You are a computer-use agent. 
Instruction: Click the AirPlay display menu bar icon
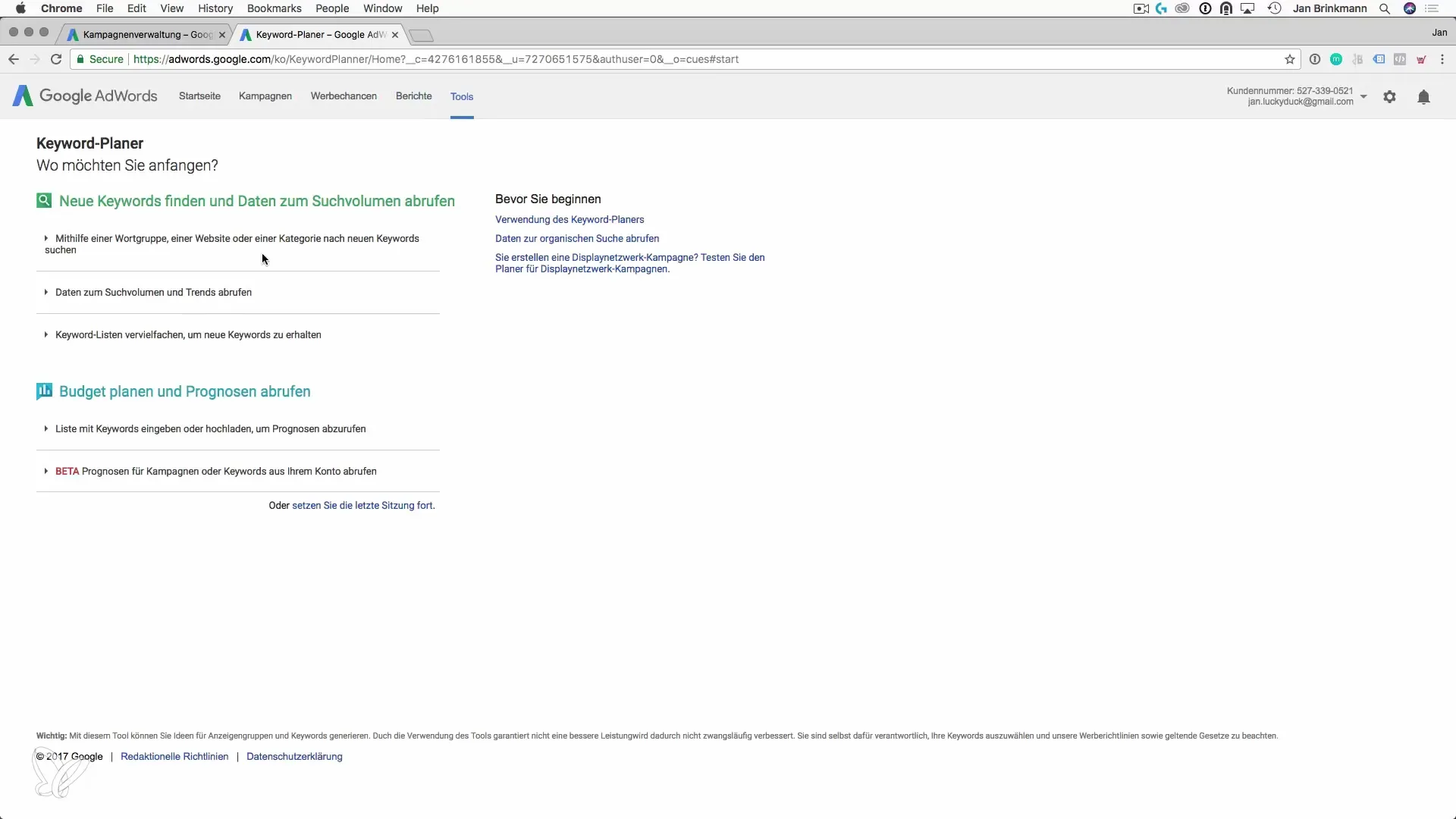1247,8
